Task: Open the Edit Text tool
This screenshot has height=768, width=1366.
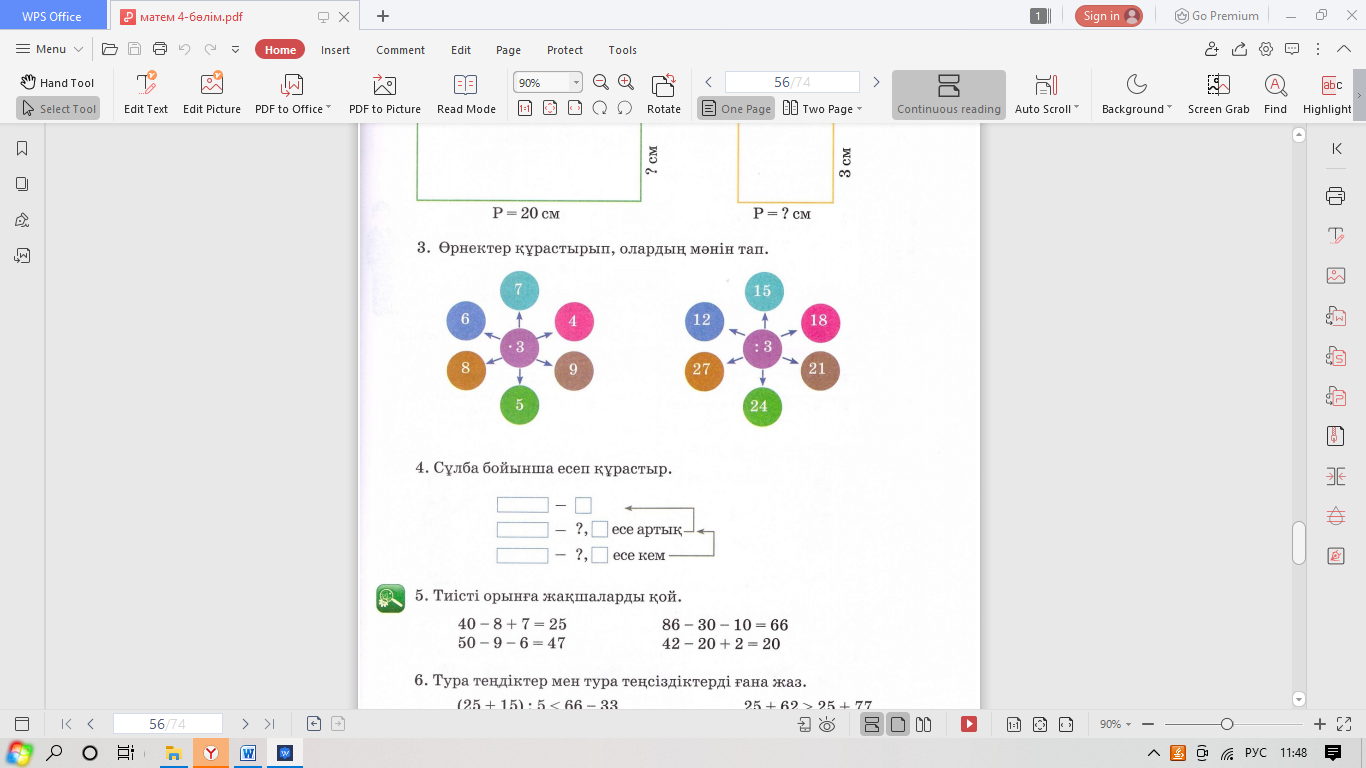Action: [146, 94]
